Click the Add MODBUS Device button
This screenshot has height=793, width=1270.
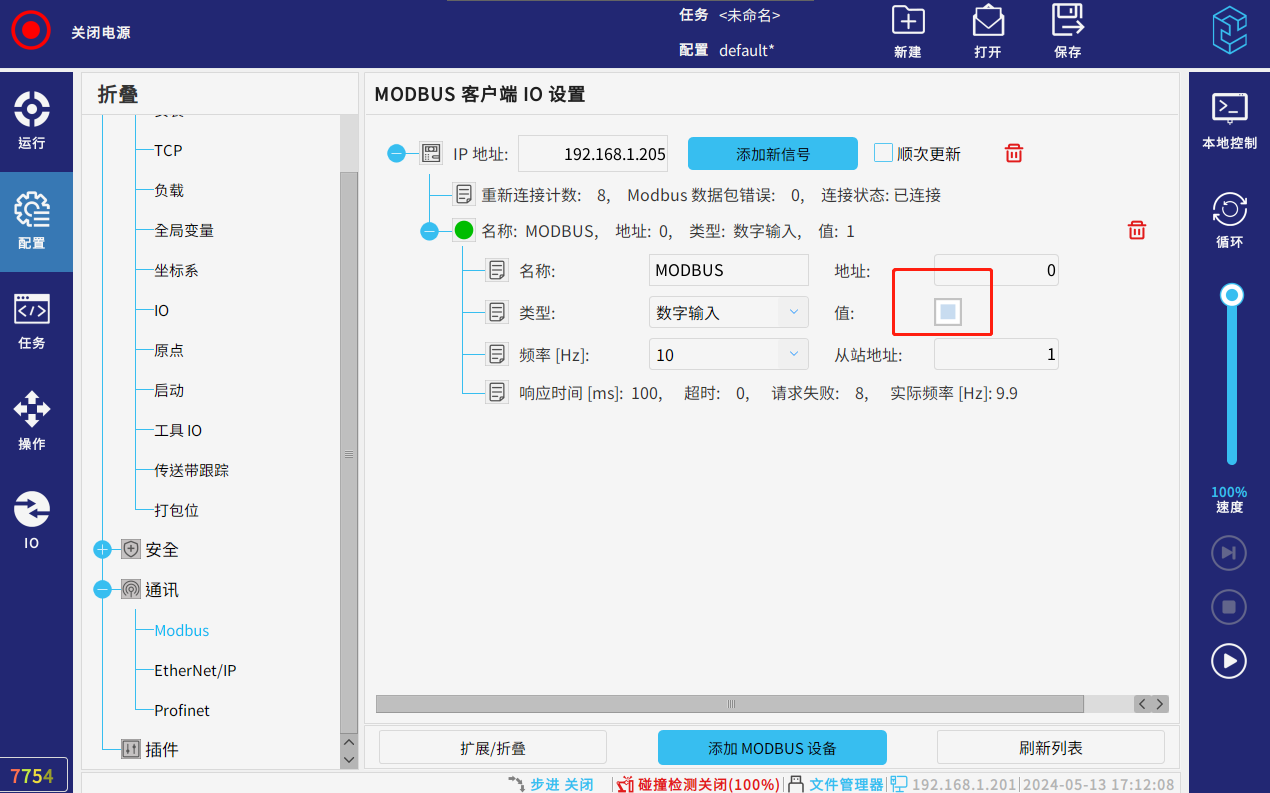click(772, 748)
